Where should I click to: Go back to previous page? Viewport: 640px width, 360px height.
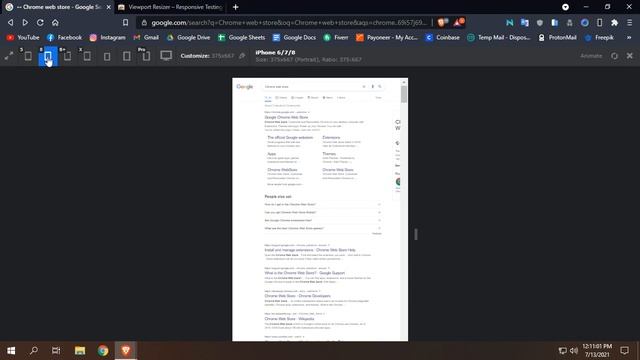tap(11, 22)
